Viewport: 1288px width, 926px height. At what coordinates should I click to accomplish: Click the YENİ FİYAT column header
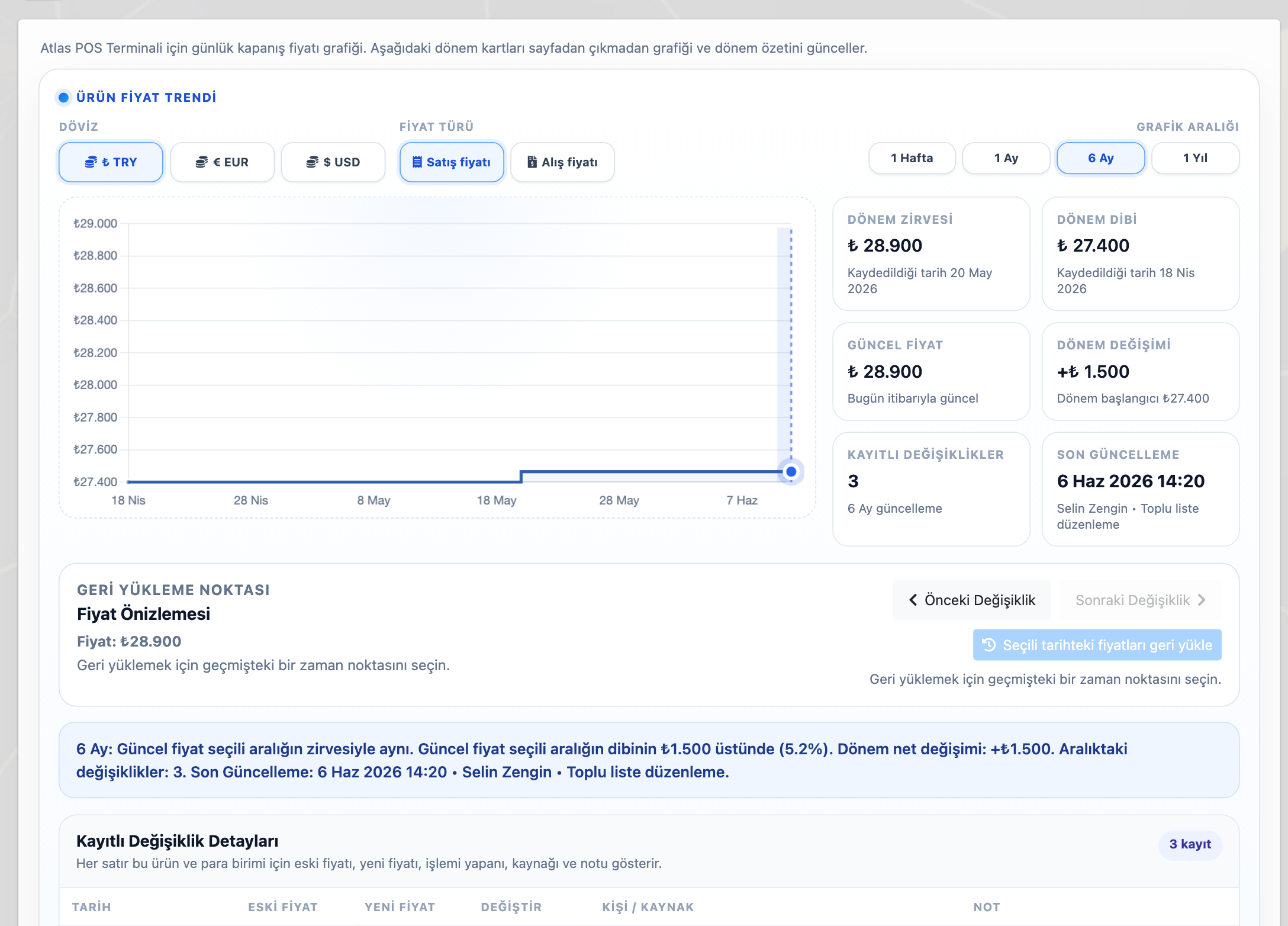[x=400, y=906]
